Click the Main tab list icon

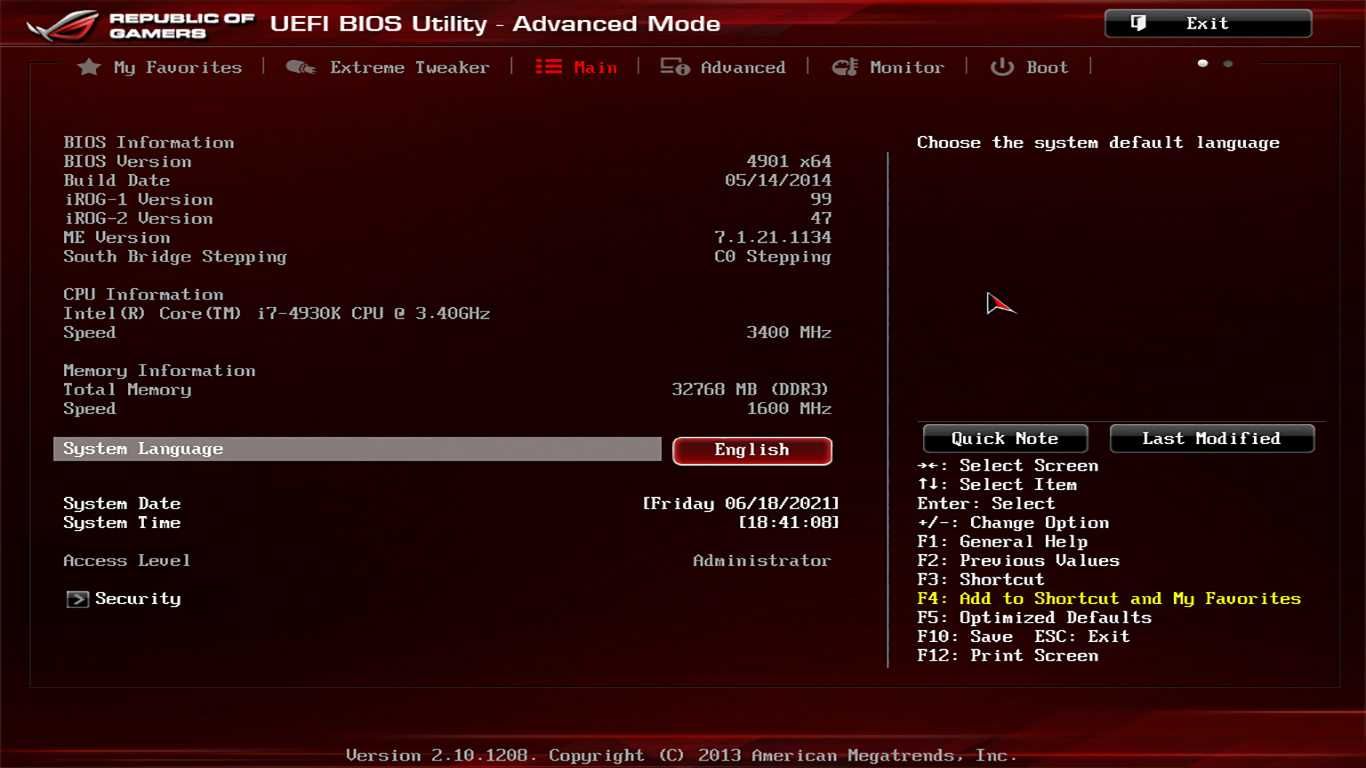[548, 67]
